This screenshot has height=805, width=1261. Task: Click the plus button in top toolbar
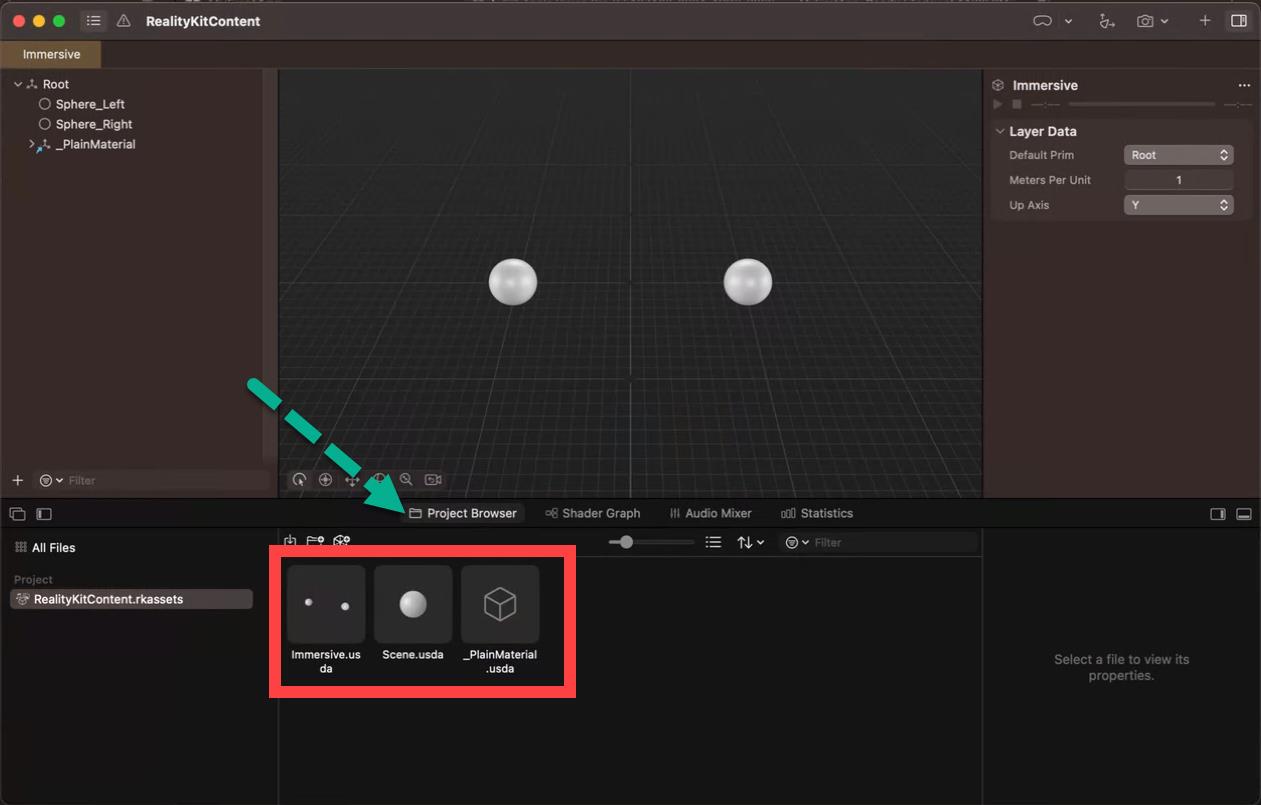point(1205,21)
